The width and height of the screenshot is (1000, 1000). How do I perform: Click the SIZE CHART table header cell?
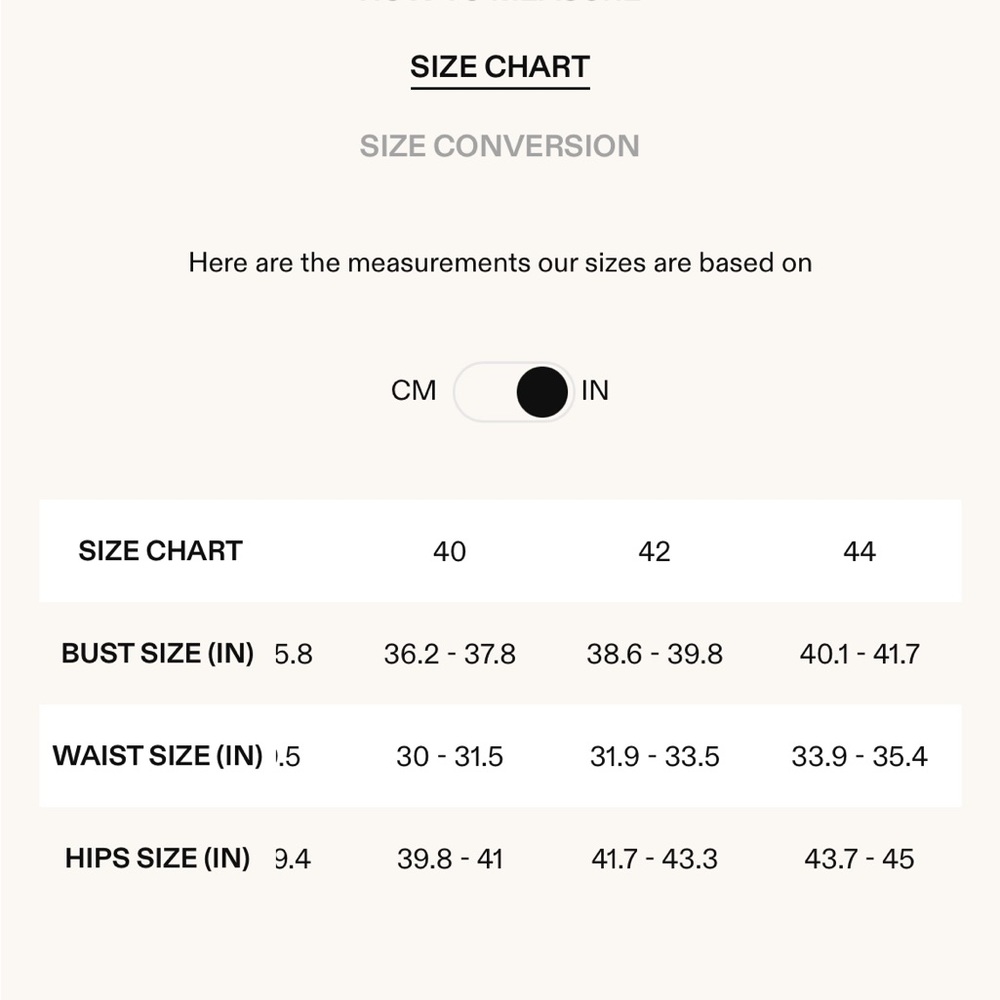click(160, 551)
